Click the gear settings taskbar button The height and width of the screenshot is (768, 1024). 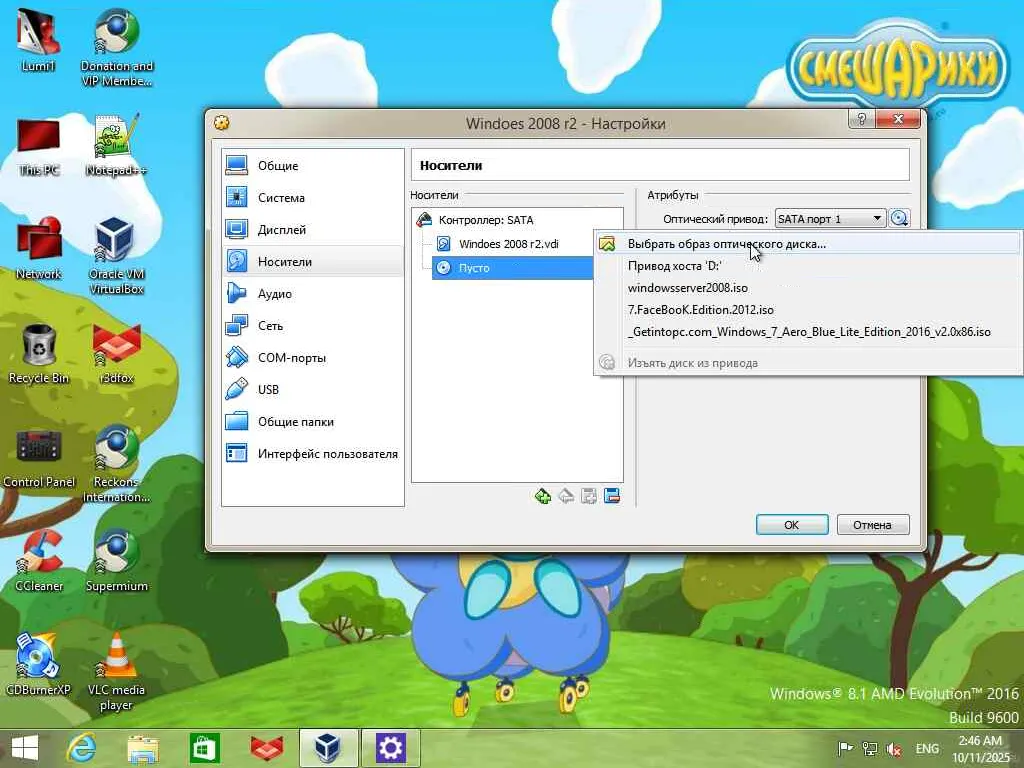coord(390,748)
